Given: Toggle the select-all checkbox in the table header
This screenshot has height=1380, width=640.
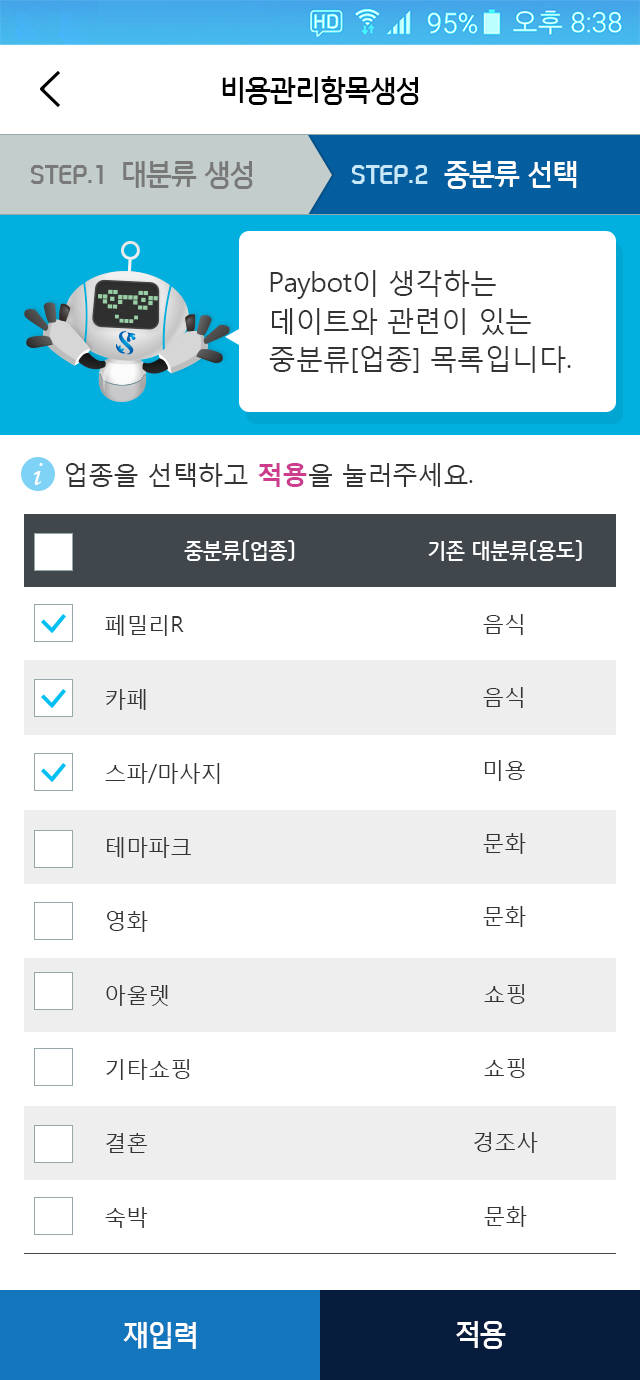Looking at the screenshot, I should (53, 550).
